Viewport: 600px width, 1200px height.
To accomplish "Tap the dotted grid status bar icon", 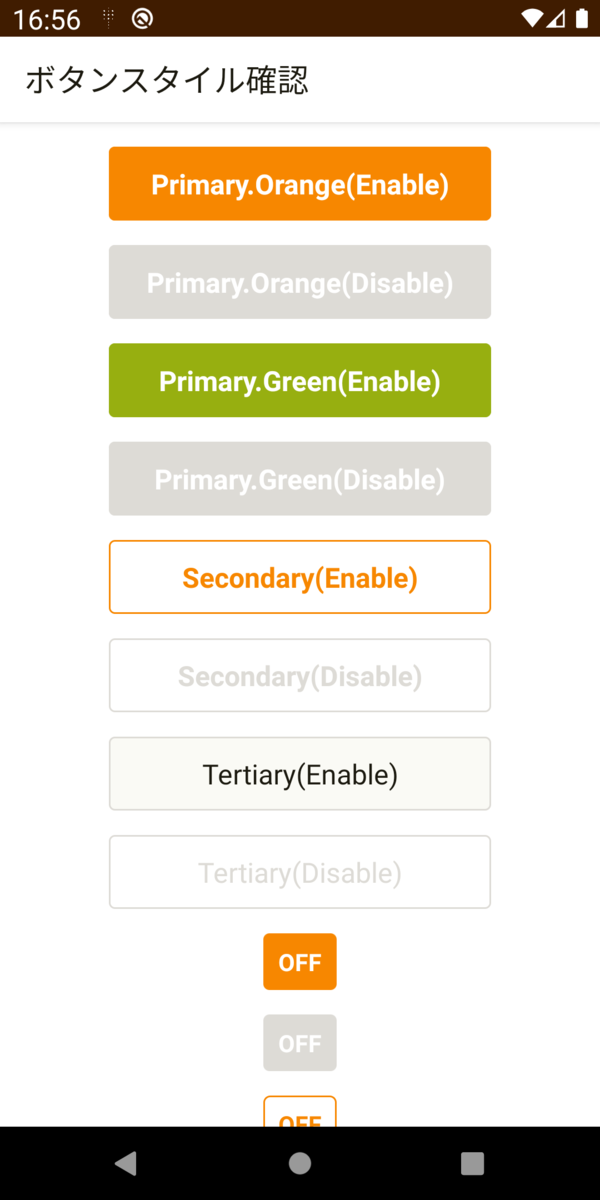I will coord(108,19).
